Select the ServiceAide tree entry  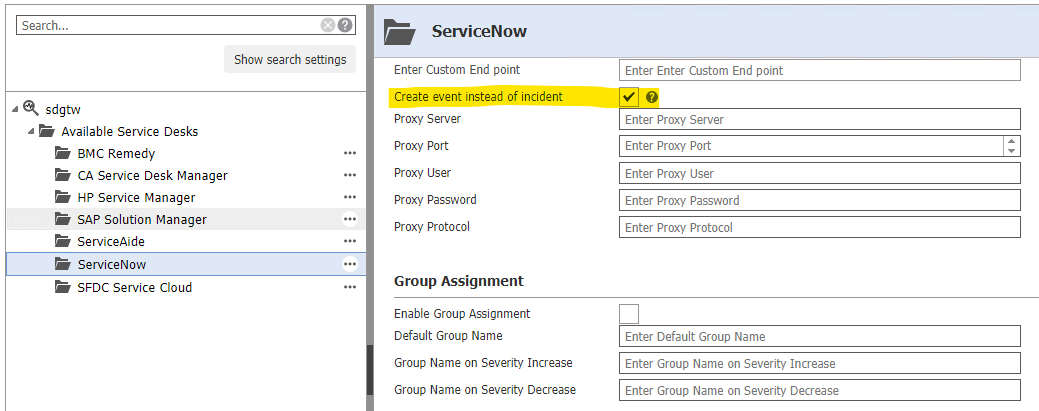[x=111, y=242]
